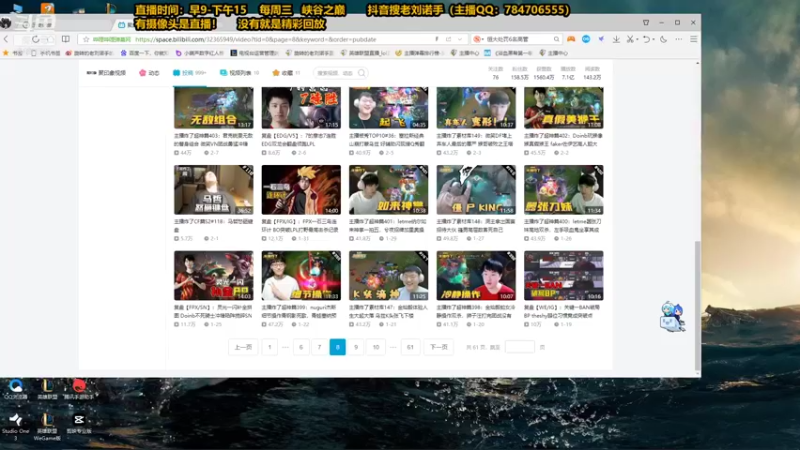800x450 pixels.
Task: Click the page vertical scrollbar thumb
Action: (697, 306)
